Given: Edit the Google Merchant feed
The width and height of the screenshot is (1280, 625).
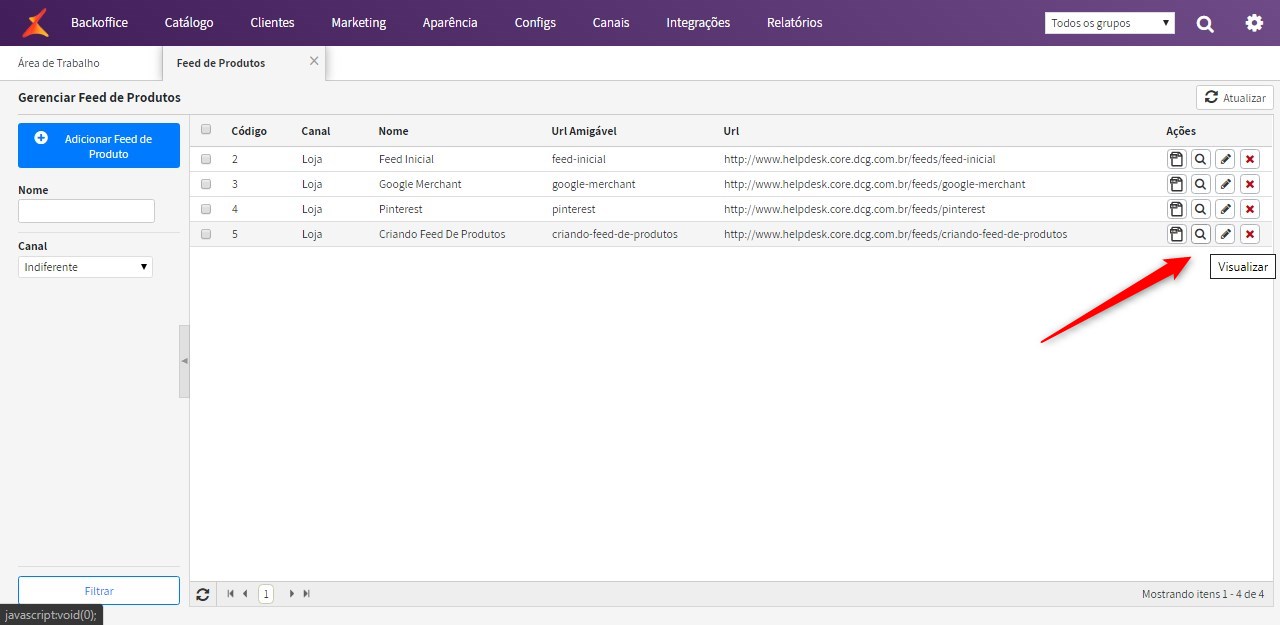Looking at the screenshot, I should coord(1225,184).
